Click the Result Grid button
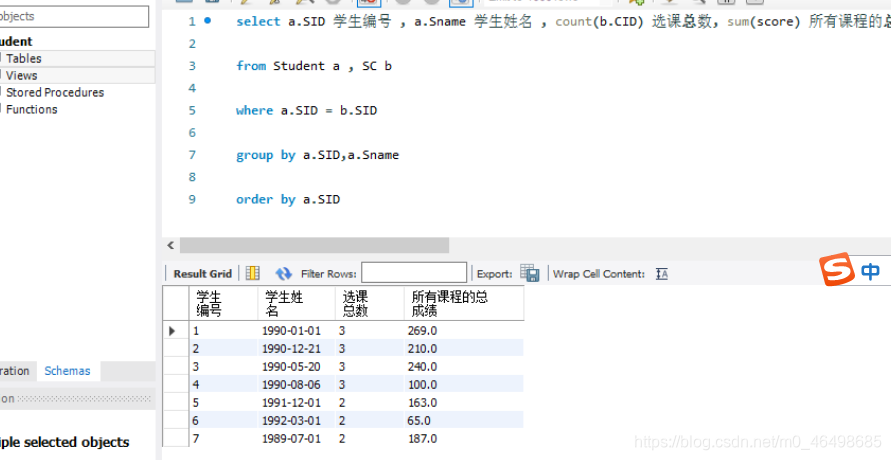 [x=203, y=274]
